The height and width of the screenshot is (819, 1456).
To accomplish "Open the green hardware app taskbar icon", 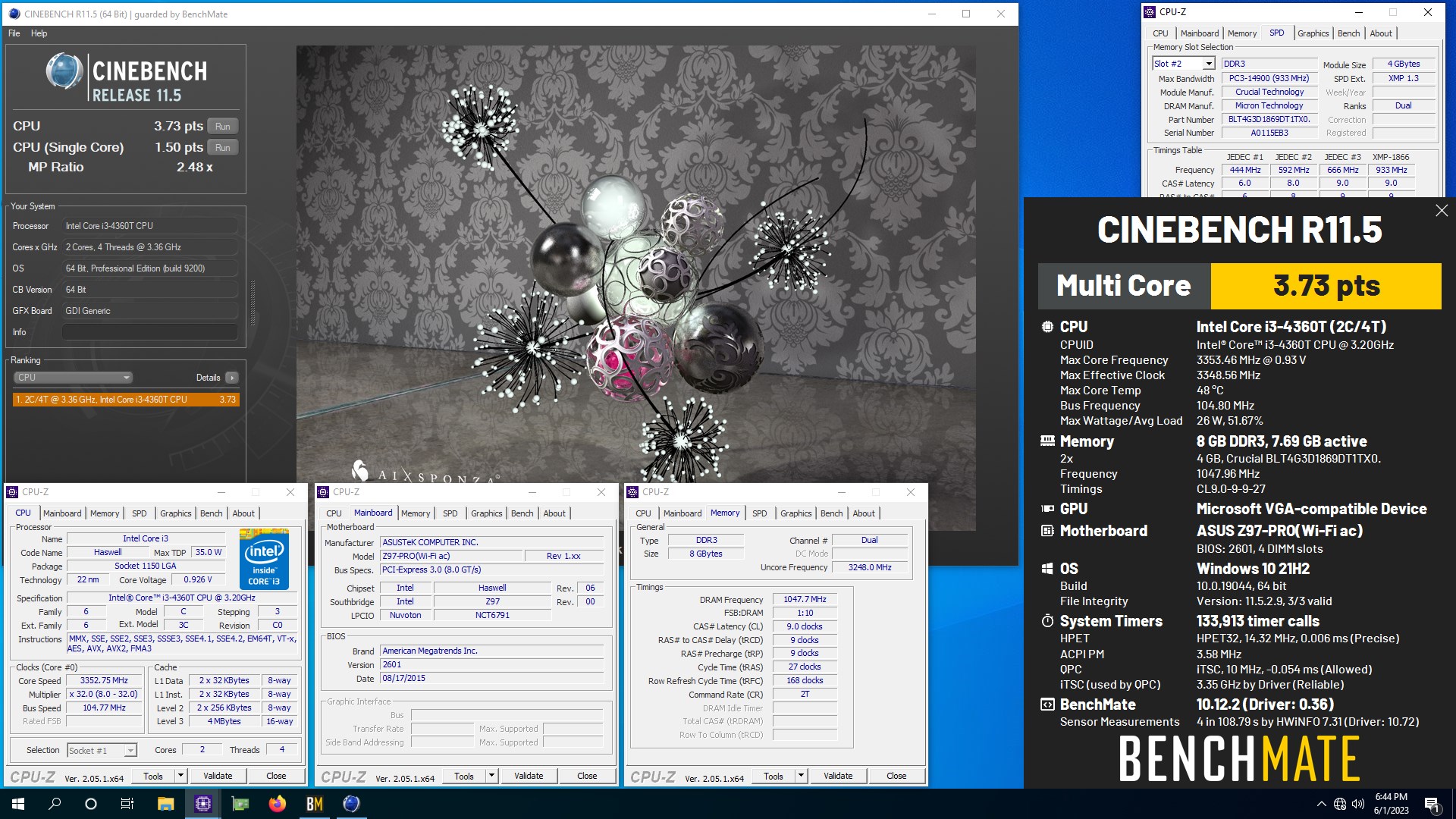I will point(240,804).
